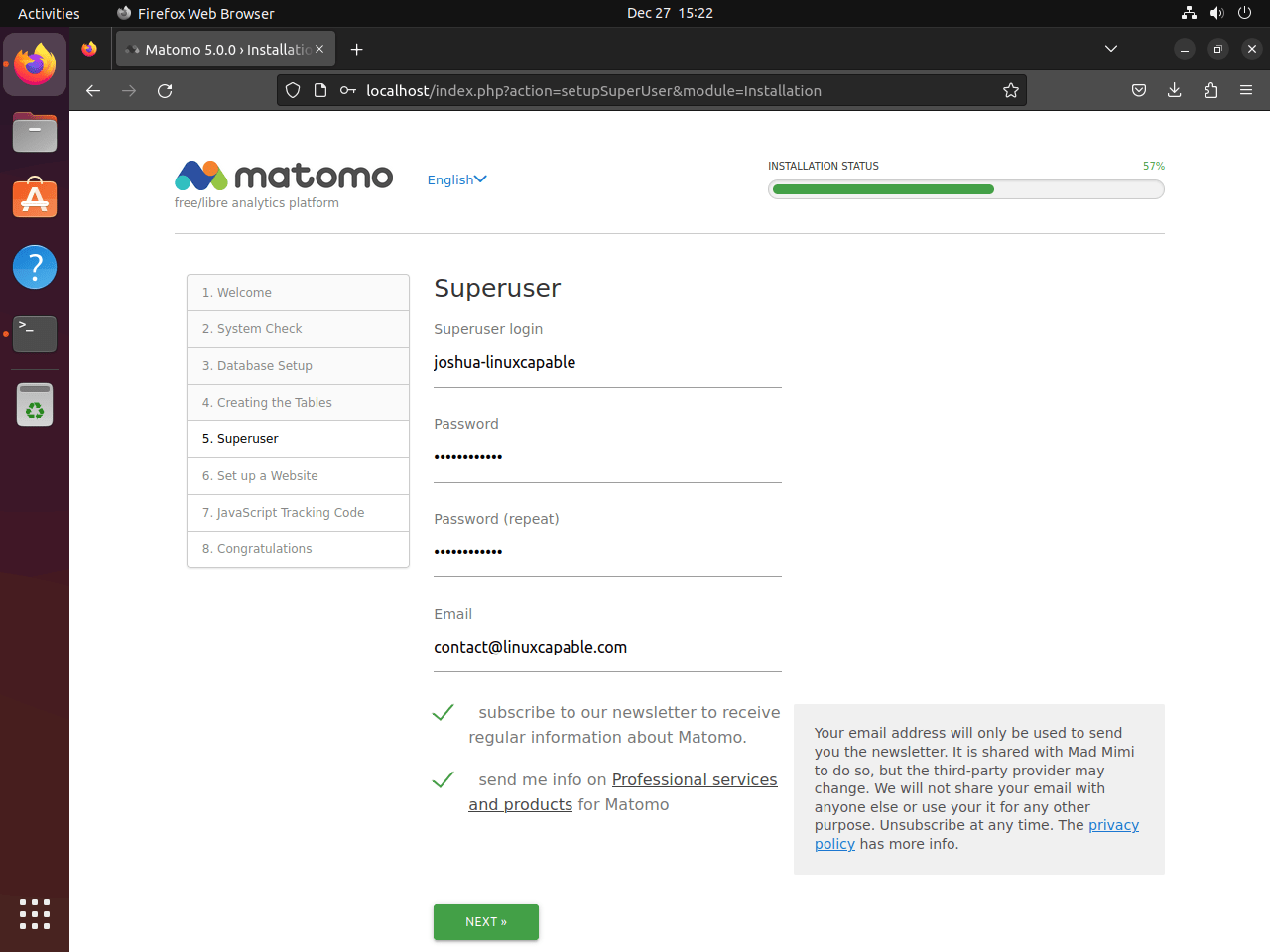Click the Firefox View pinned icon
Image resolution: width=1270 pixels, height=952 pixels.
pyautogui.click(x=90, y=49)
